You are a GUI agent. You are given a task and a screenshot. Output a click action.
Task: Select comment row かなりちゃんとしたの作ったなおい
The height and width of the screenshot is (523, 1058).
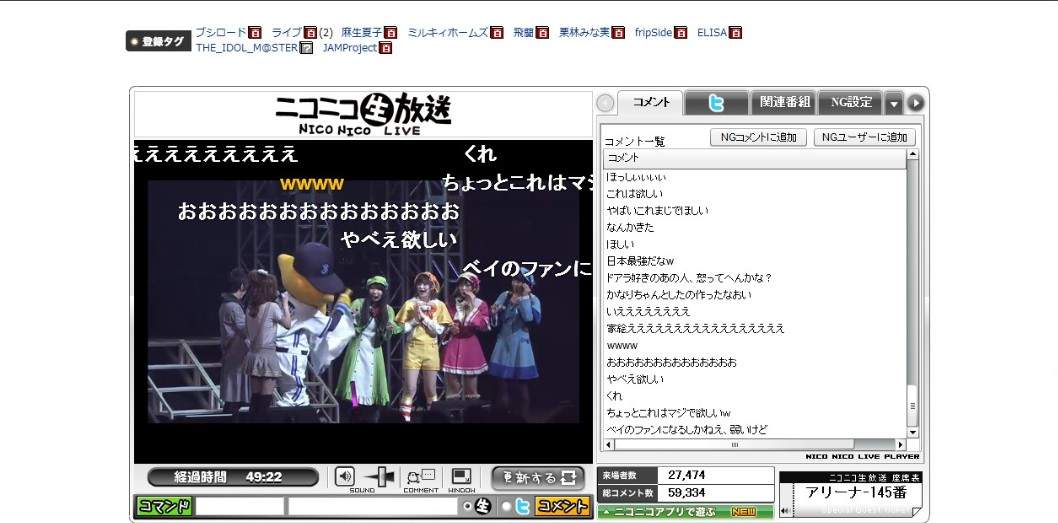point(755,295)
